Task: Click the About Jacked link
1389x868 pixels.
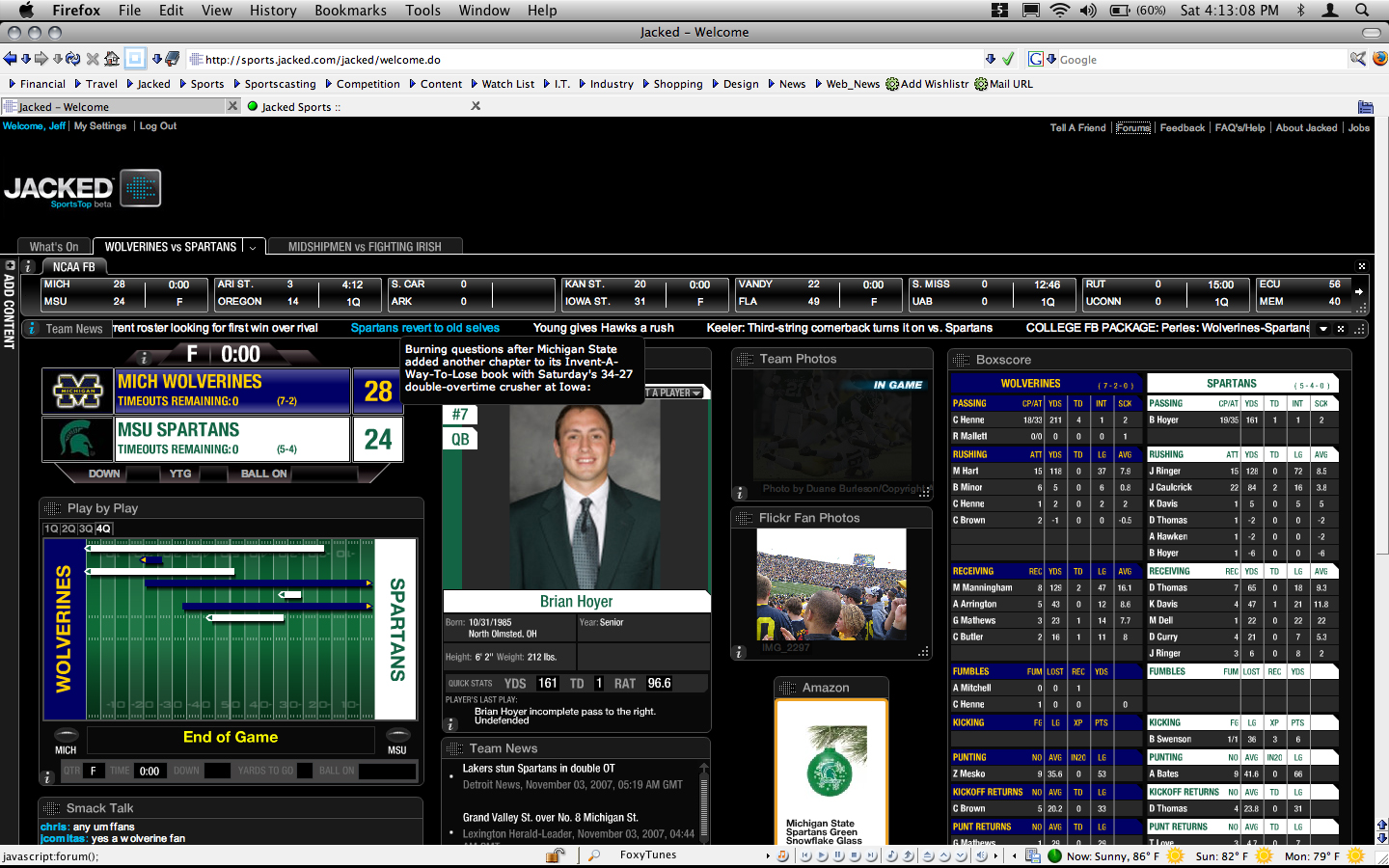Action: (x=1307, y=127)
